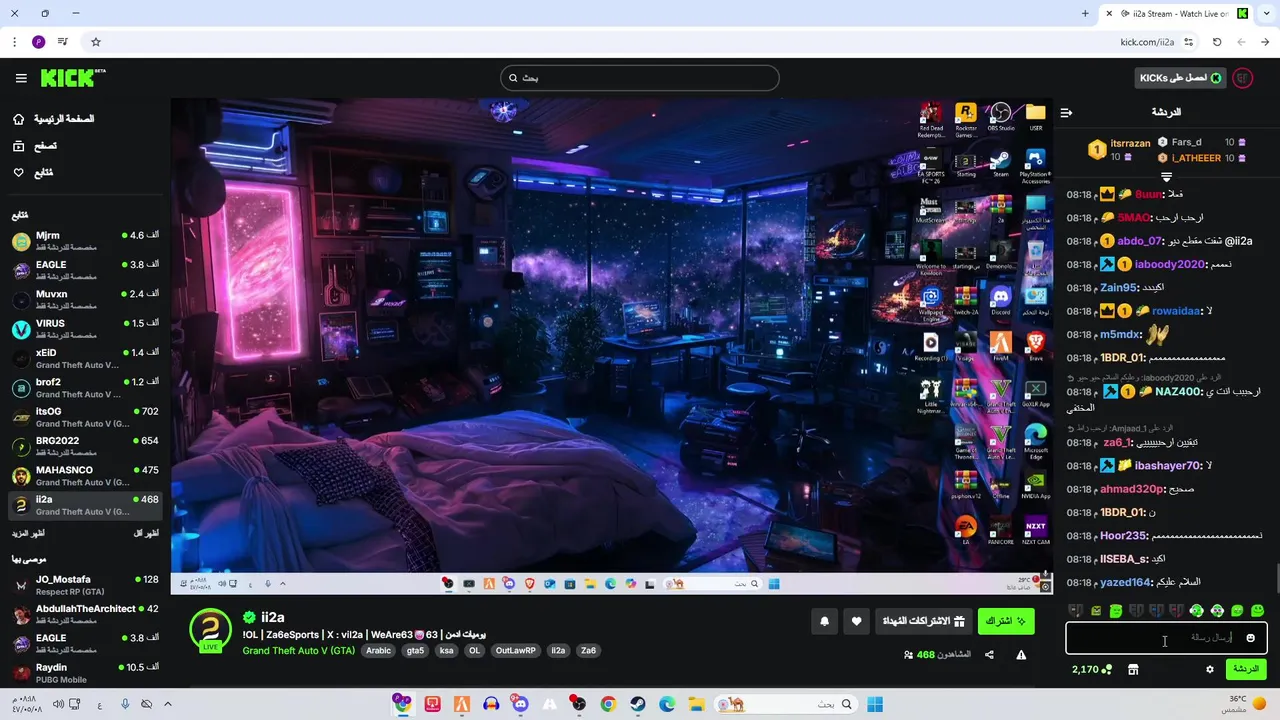
Task: Open the emoji picker in chat input
Action: point(1250,638)
